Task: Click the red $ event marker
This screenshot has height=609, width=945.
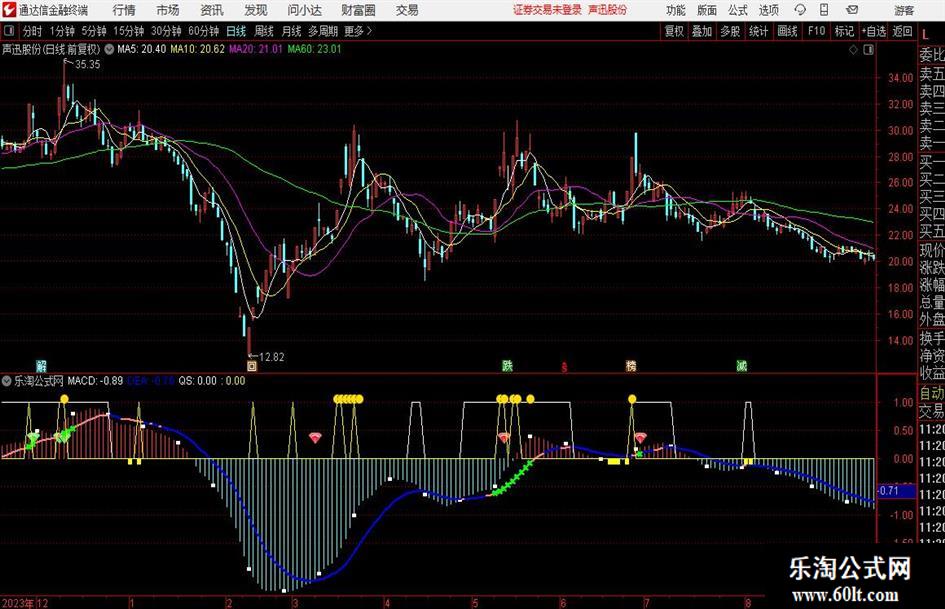Action: [x=565, y=366]
